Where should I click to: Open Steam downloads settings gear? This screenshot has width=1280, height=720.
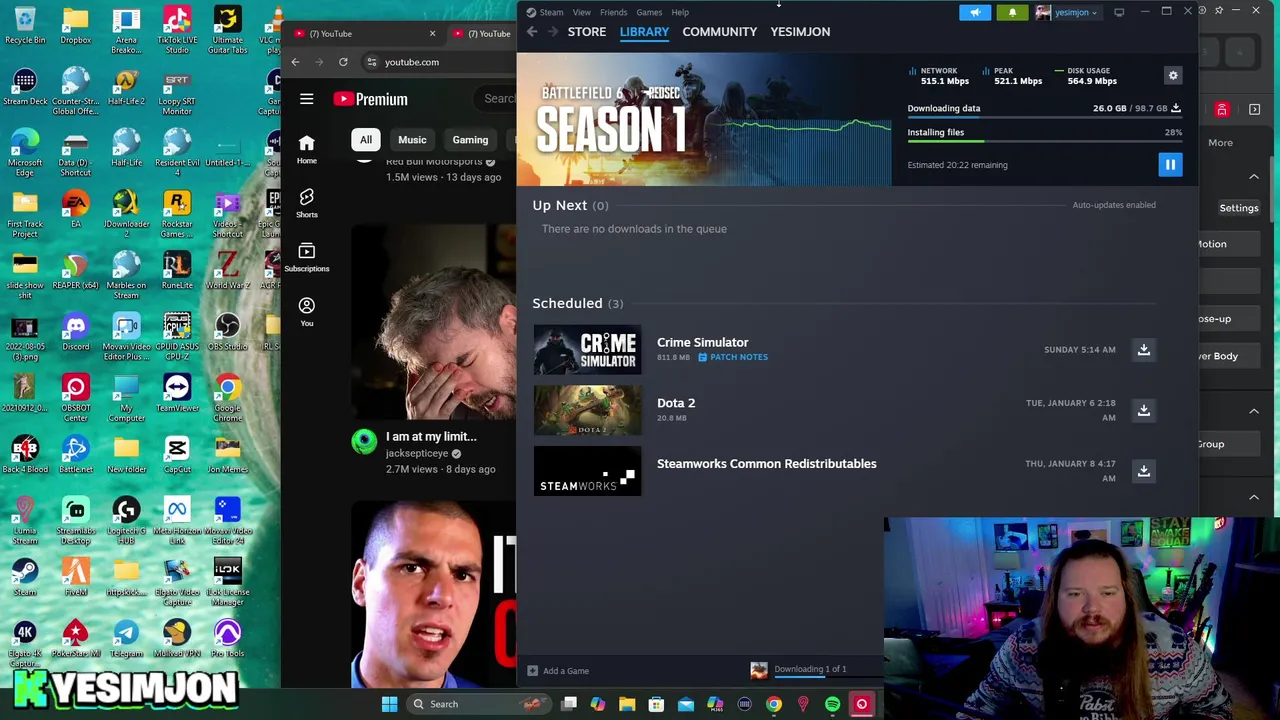pos(1173,75)
